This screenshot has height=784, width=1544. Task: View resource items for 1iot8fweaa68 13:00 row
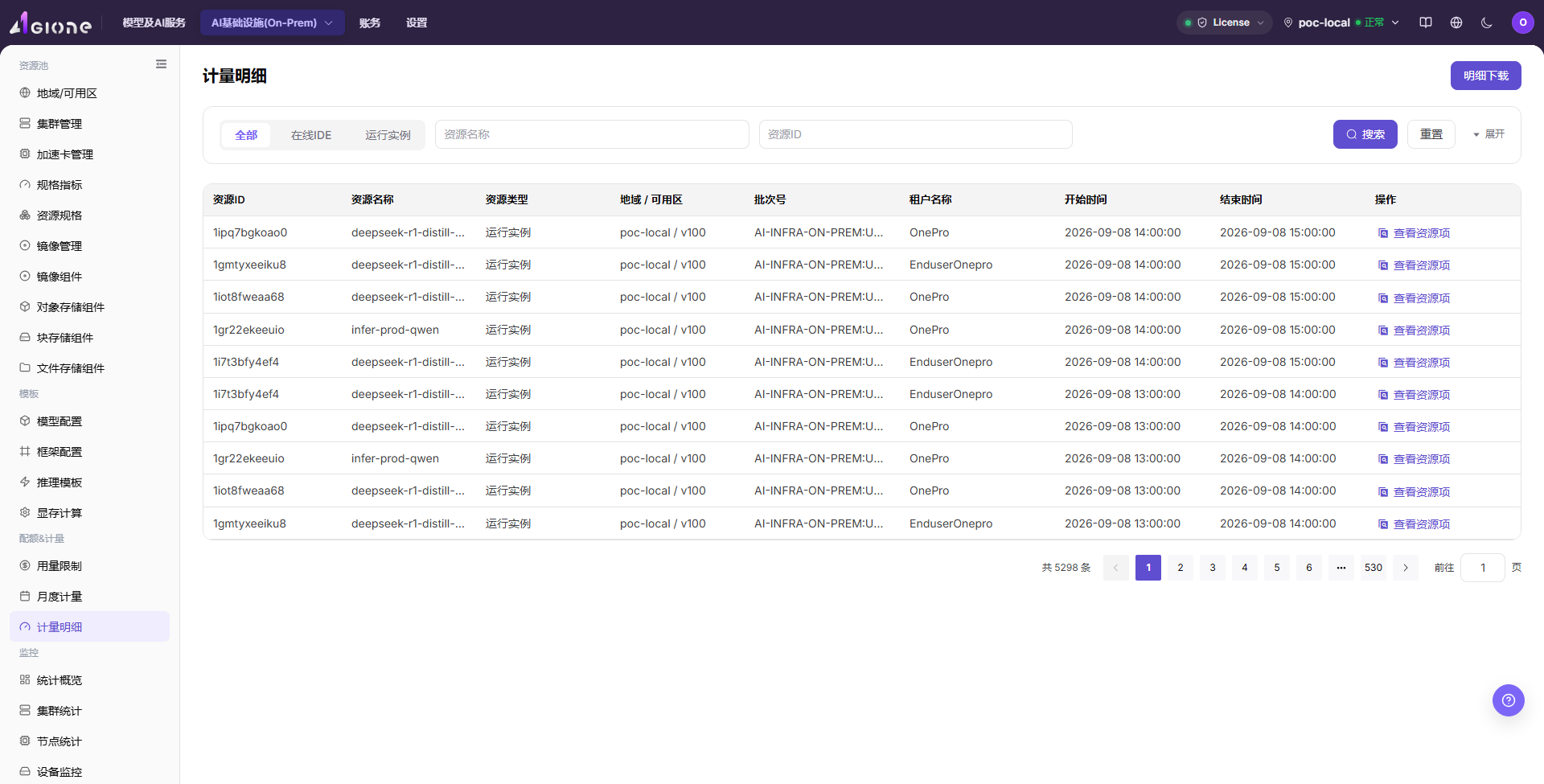point(1415,492)
